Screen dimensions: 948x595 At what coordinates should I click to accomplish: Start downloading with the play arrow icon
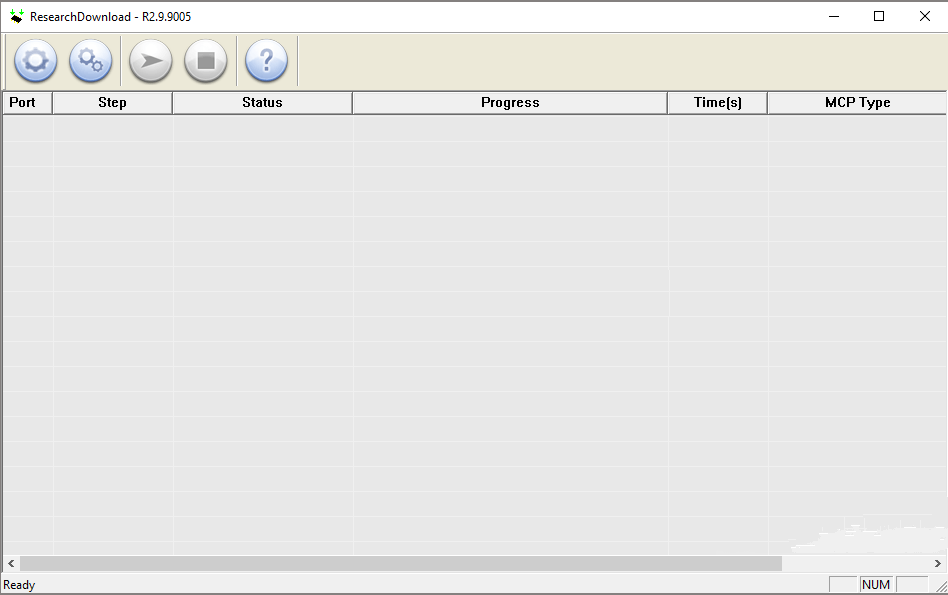point(150,61)
